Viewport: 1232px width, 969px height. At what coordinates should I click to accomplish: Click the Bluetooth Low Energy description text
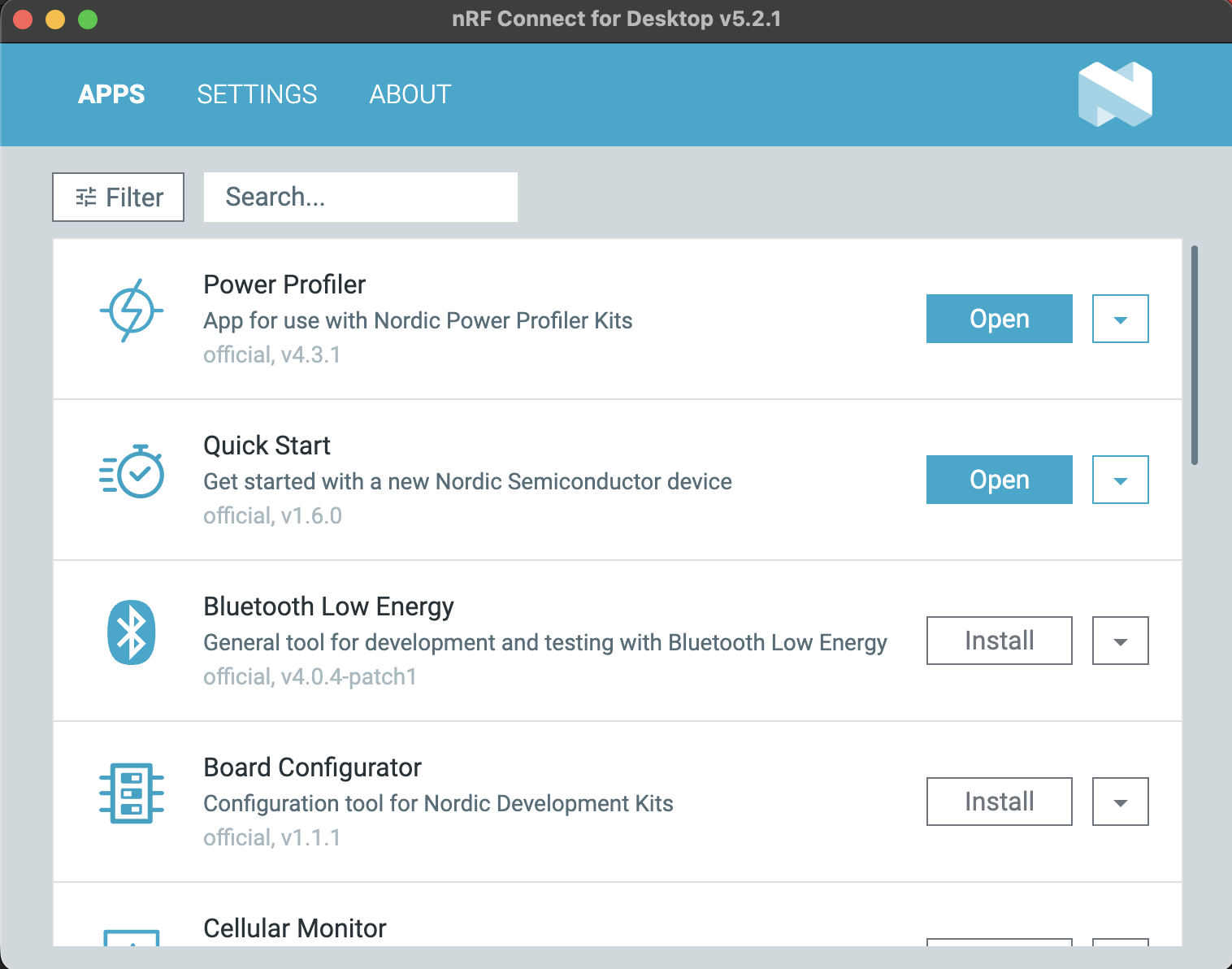point(544,642)
